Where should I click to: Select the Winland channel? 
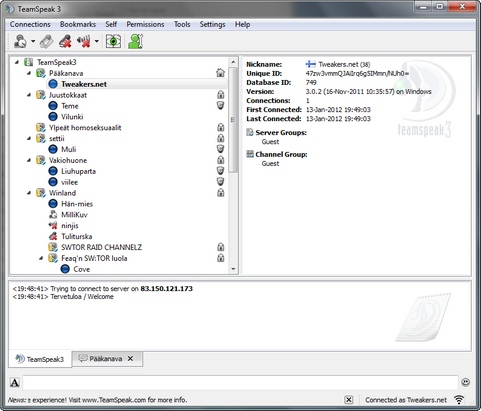click(62, 193)
